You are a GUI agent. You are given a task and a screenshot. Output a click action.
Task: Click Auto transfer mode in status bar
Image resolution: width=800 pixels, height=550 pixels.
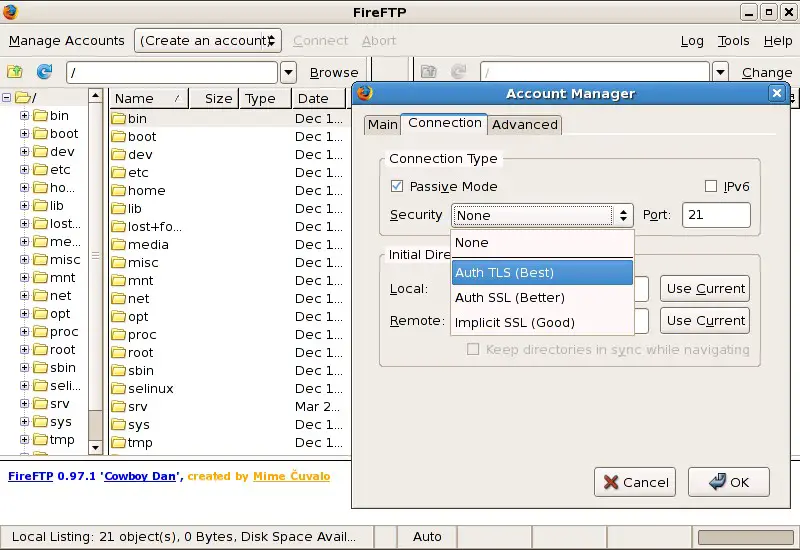coord(427,537)
